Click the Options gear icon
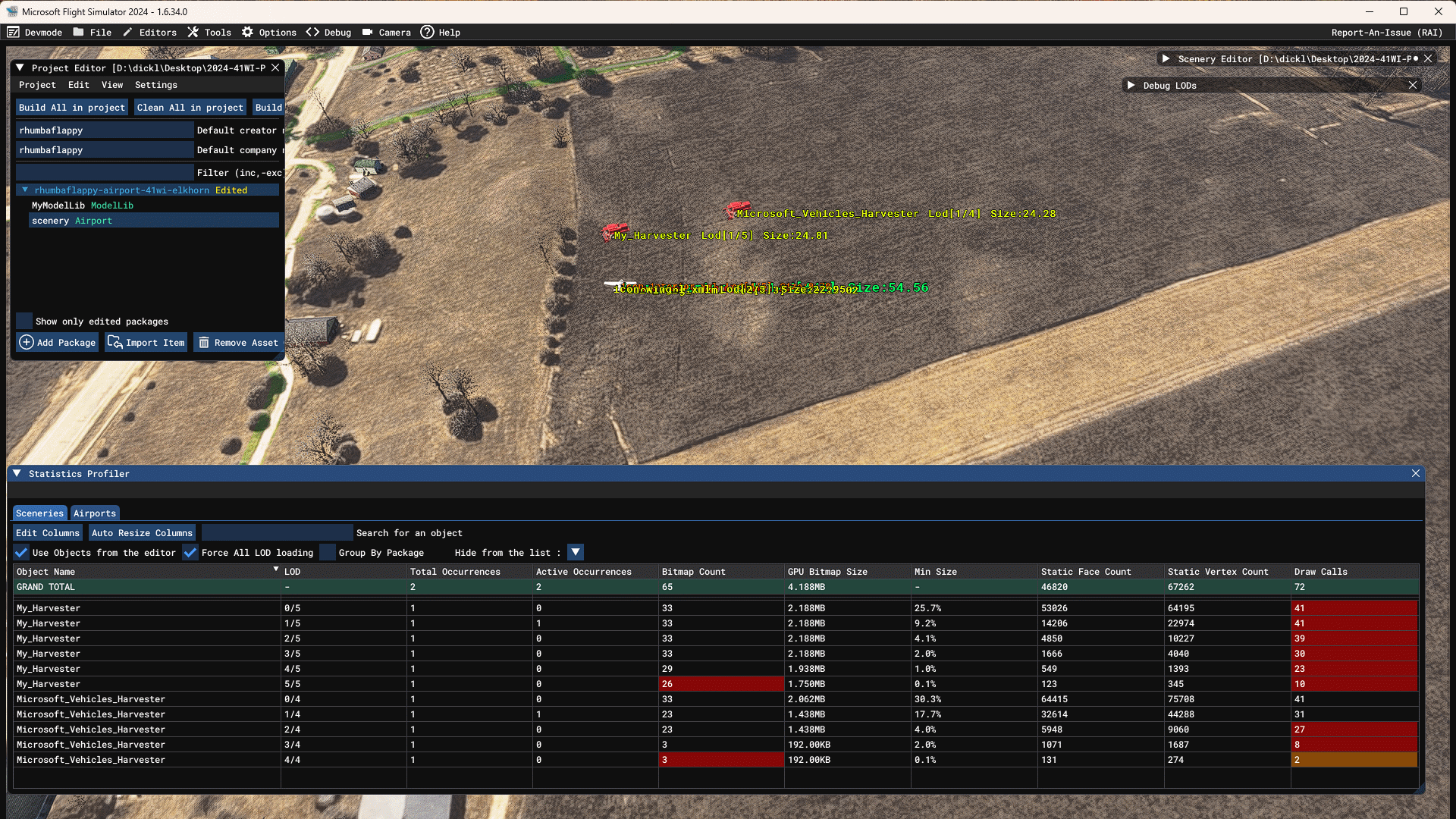 pyautogui.click(x=247, y=32)
